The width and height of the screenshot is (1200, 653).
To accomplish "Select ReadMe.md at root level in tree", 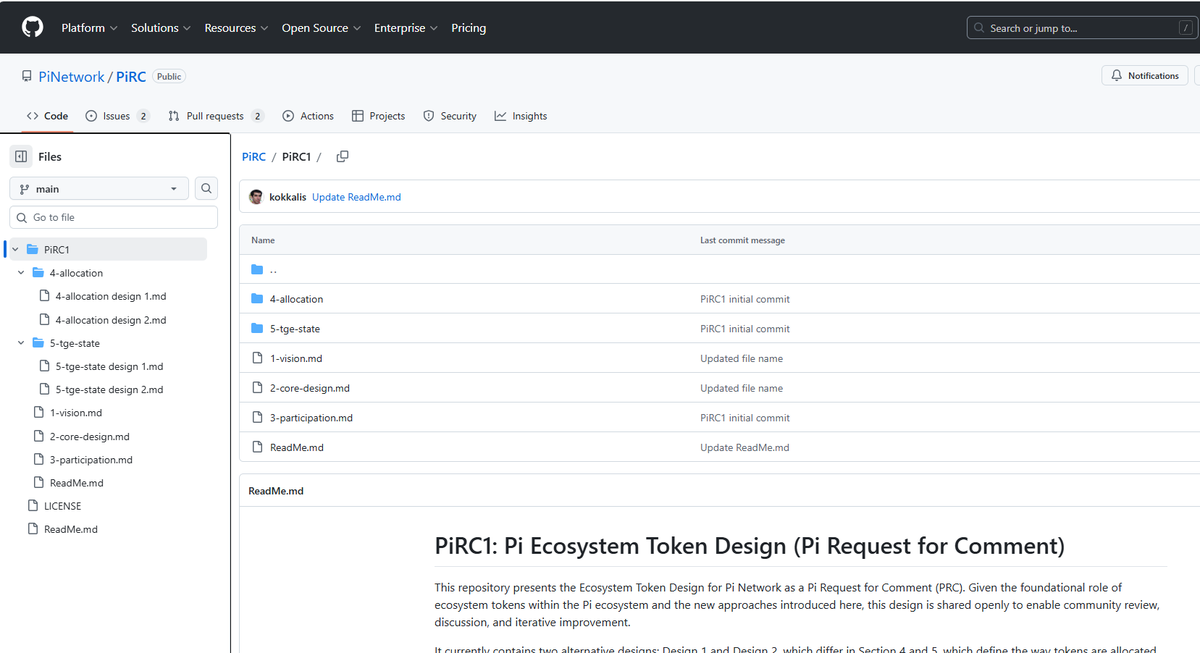I will [x=70, y=530].
